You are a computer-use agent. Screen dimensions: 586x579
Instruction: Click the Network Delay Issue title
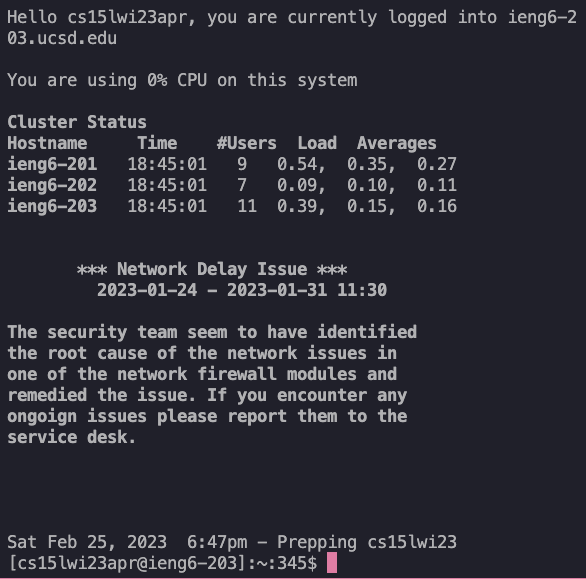[x=212, y=269]
